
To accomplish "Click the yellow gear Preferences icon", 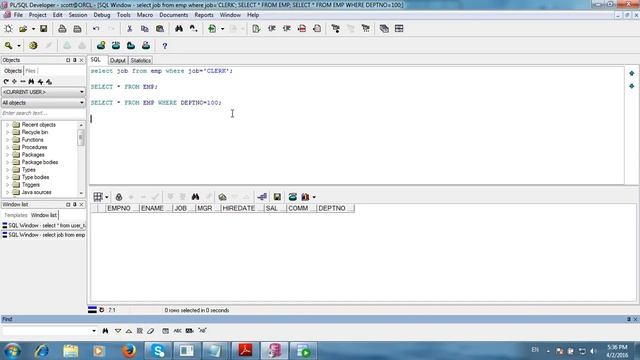I will click(33, 46).
